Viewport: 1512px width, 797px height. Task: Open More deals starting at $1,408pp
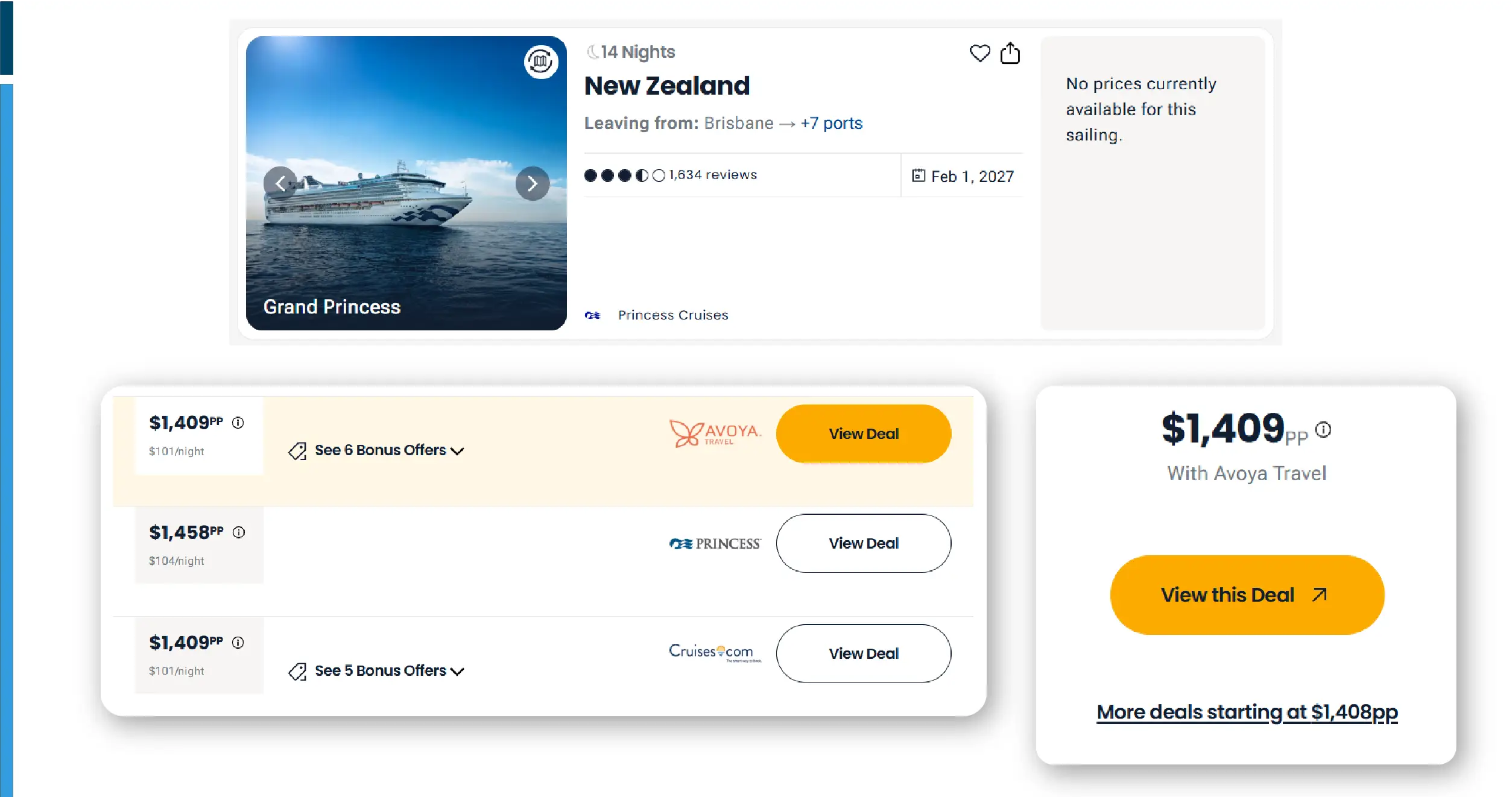pos(1247,712)
